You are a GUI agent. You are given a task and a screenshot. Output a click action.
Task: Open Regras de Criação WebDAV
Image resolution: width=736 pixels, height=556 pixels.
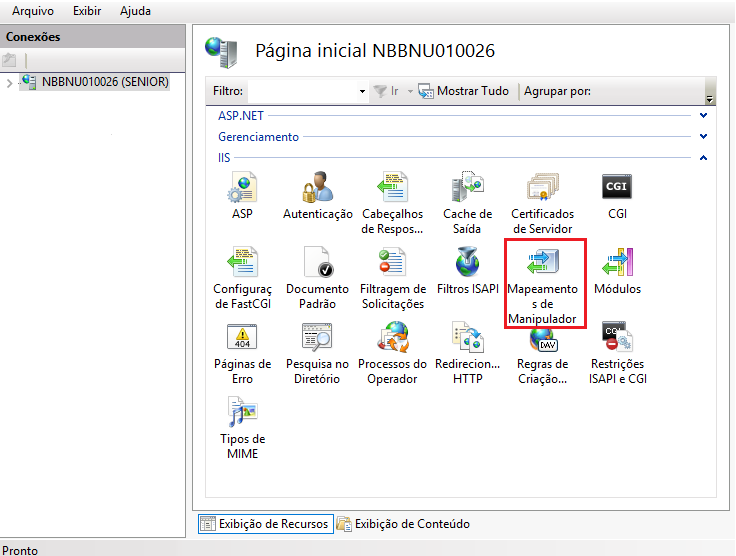pos(543,357)
